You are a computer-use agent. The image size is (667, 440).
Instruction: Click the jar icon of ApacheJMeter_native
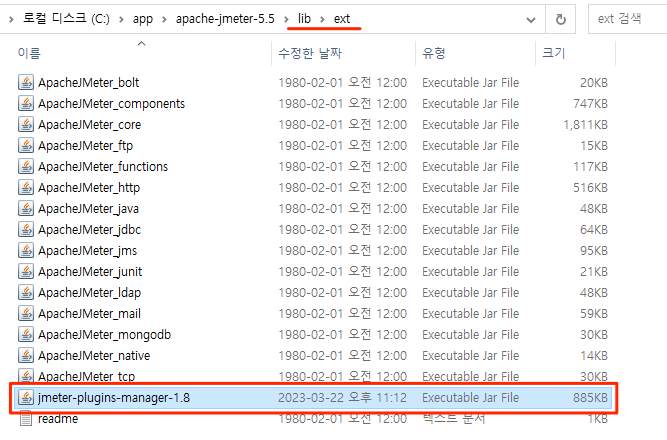26,355
